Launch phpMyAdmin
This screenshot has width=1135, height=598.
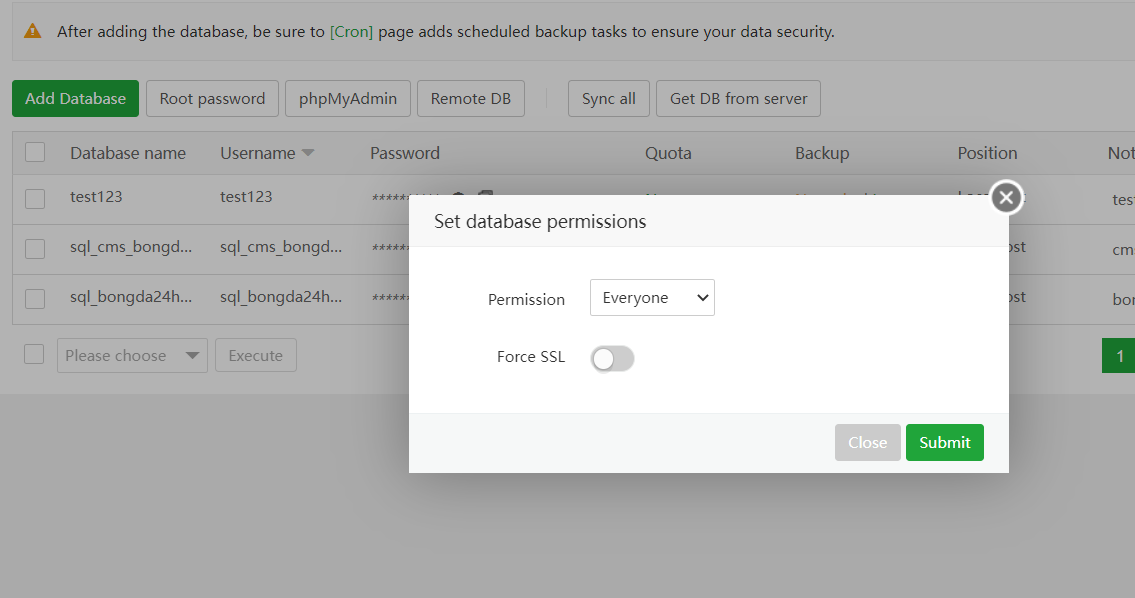pyautogui.click(x=347, y=98)
